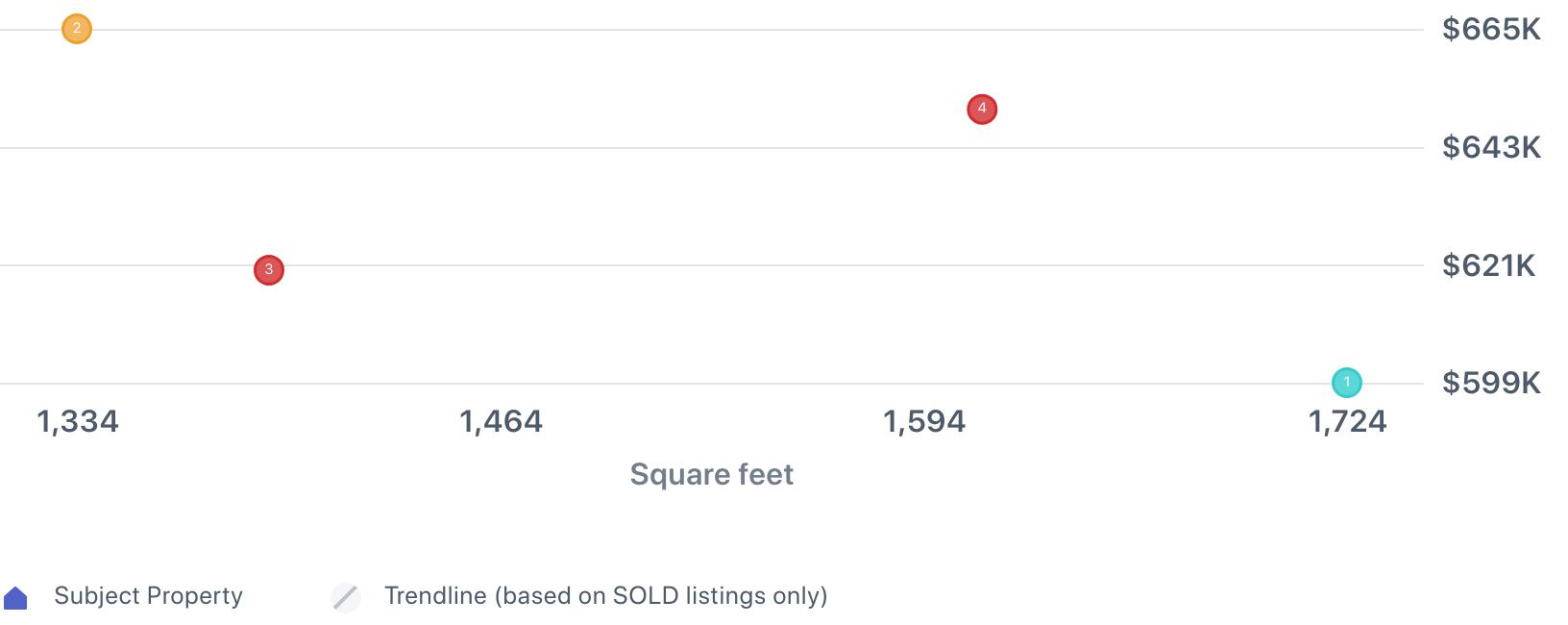Toggle the Trendline SOLD listings legend text
1568x625 pixels.
(605, 596)
